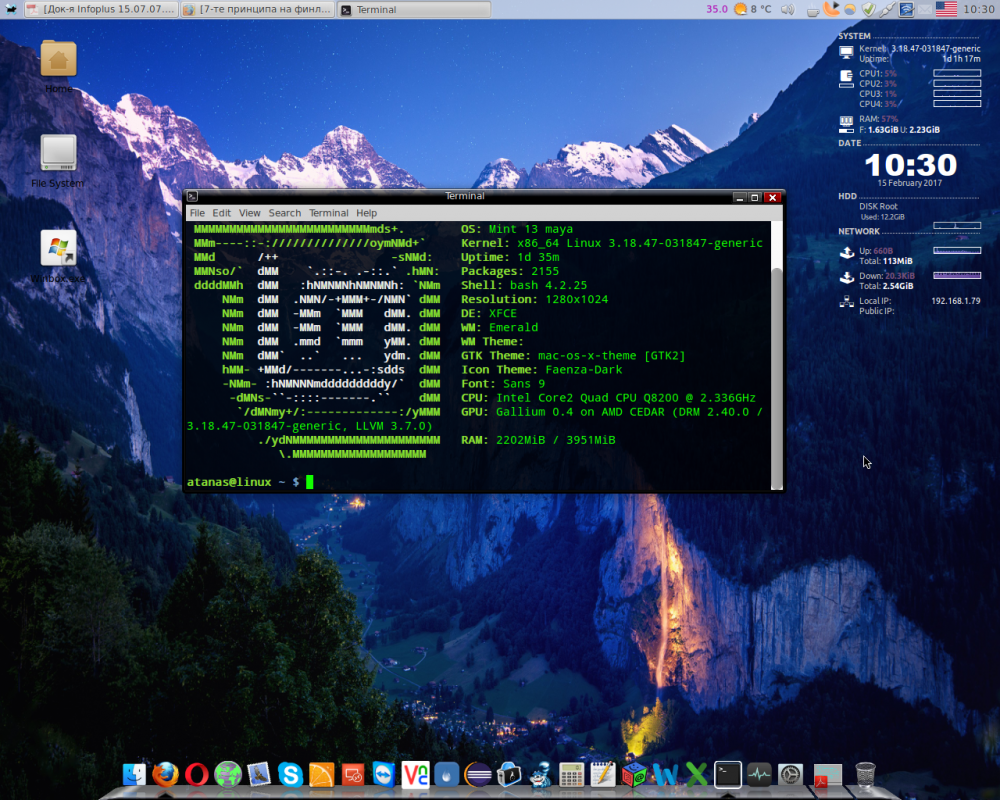The width and height of the screenshot is (1000, 800).
Task: Open the blue flame app in dock
Action: coord(446,774)
